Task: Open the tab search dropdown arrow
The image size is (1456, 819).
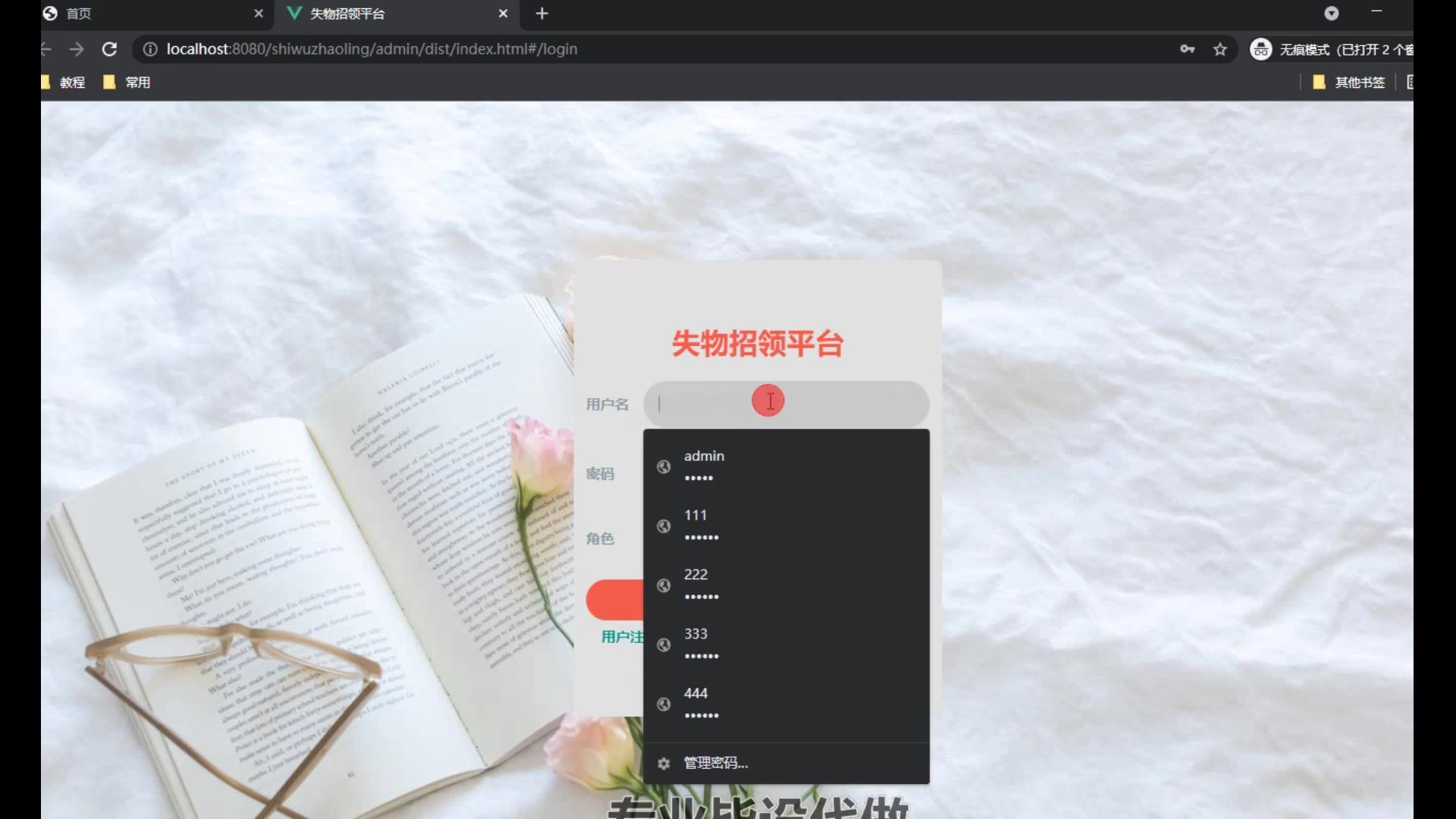Action: click(1331, 14)
